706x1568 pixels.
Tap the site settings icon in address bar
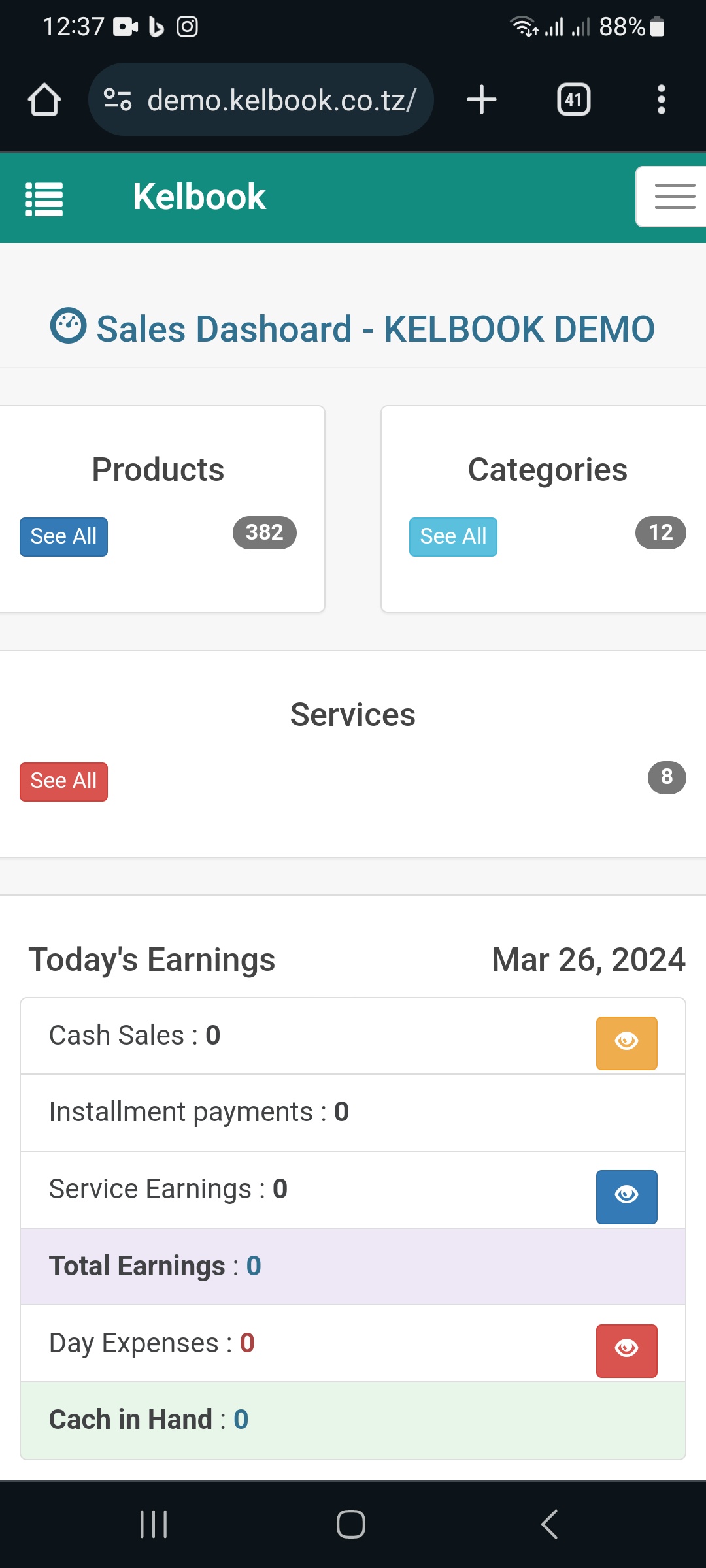tap(118, 100)
